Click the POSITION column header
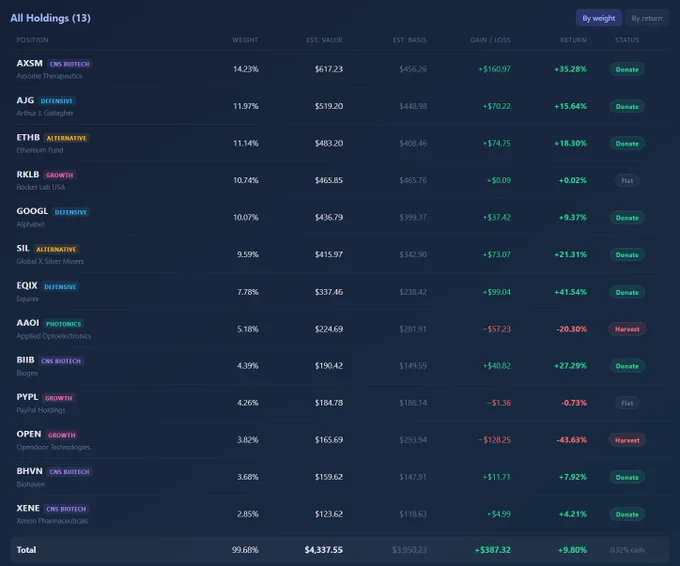Image resolution: width=680 pixels, height=566 pixels. pos(33,40)
